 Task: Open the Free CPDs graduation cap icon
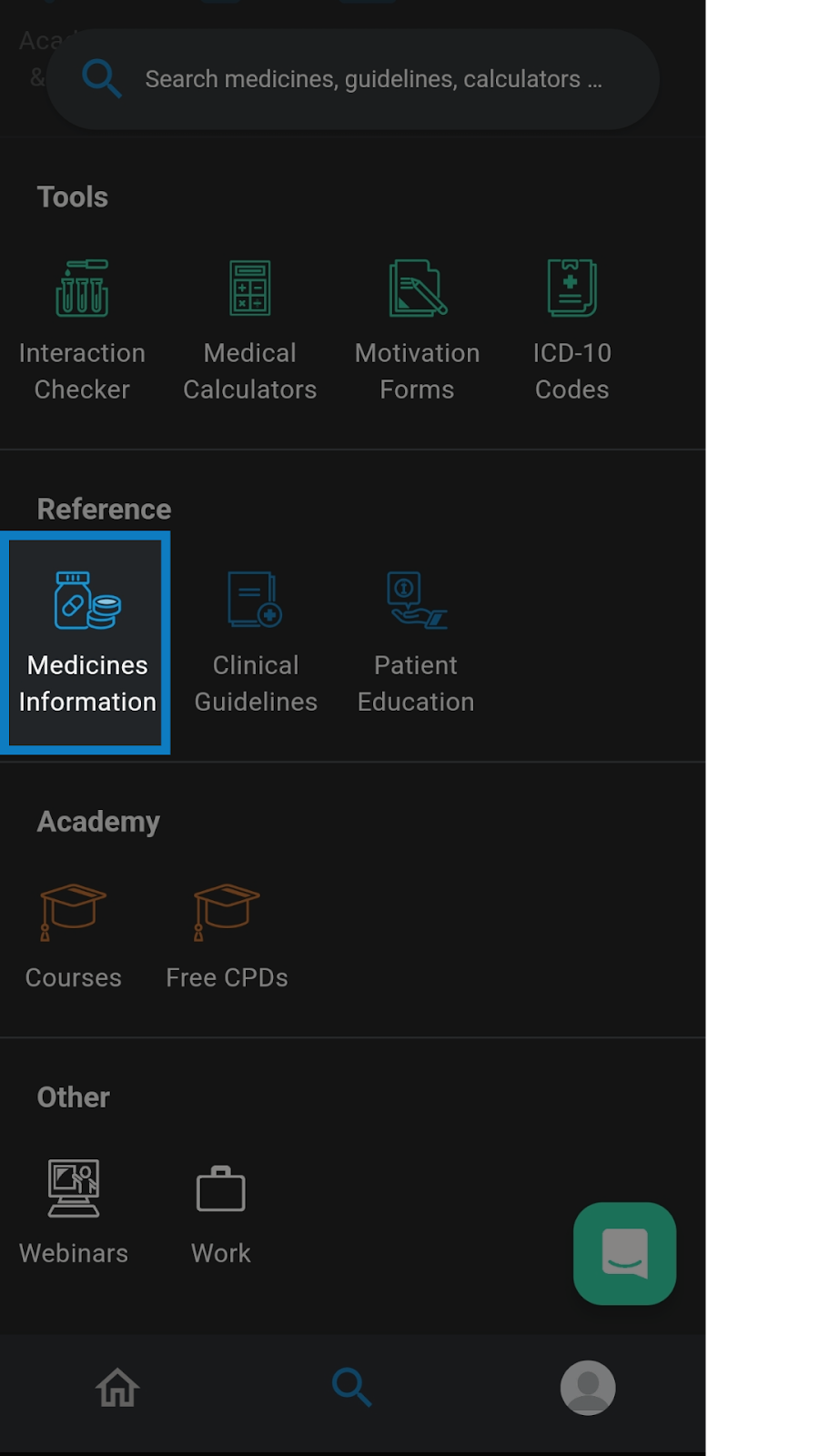pos(227,913)
